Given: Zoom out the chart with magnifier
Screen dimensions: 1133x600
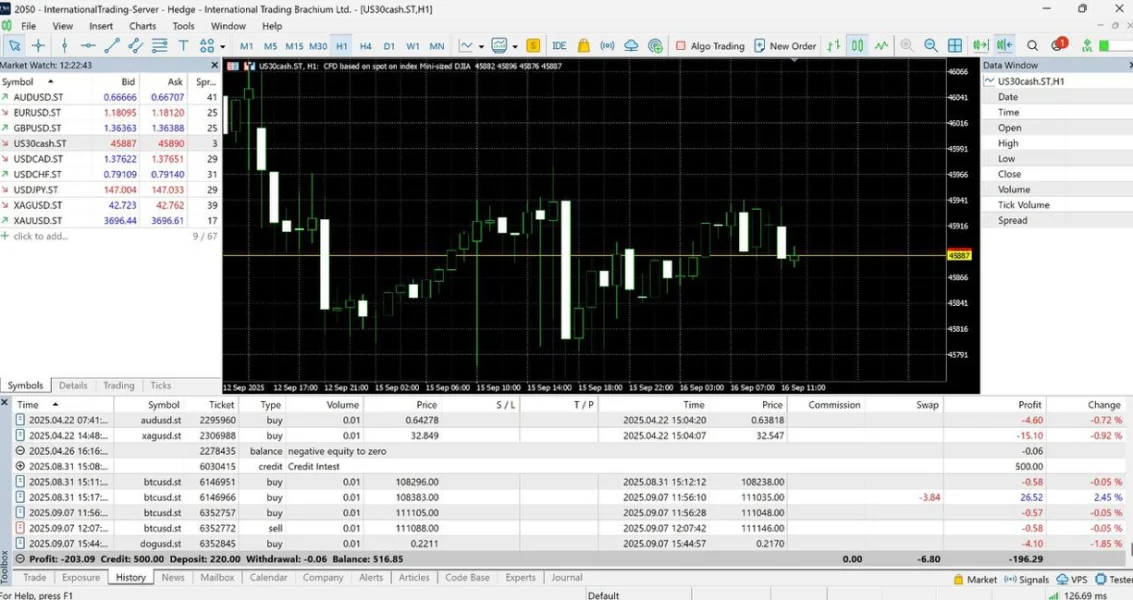Looking at the screenshot, I should click(x=931, y=46).
